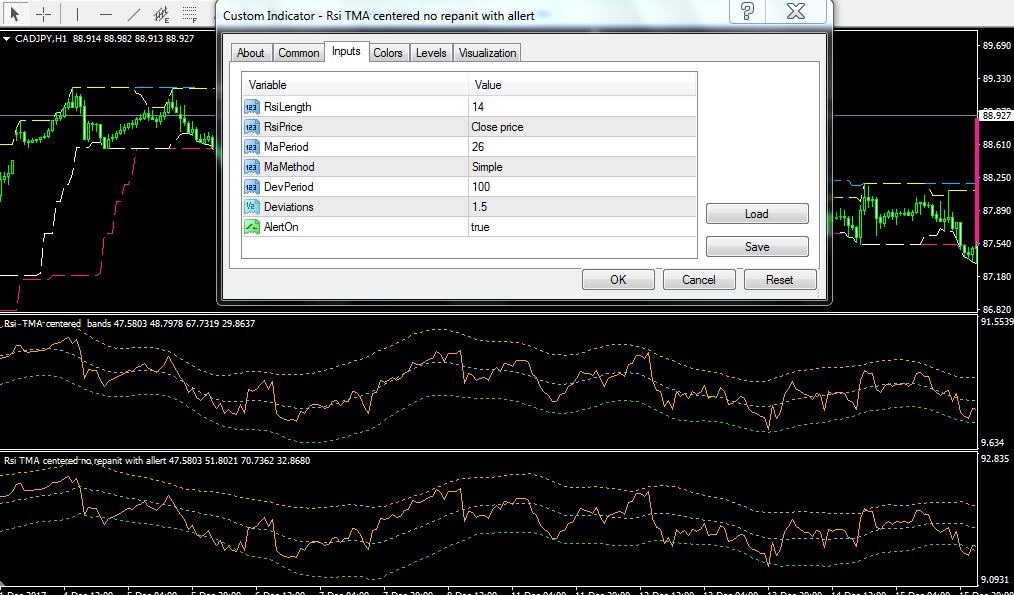Click the AlertOn variable icon
The width and height of the screenshot is (1014, 595).
[x=252, y=227]
